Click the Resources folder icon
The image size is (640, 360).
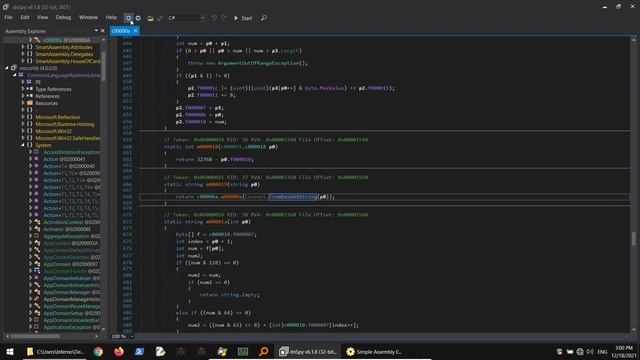(30, 103)
